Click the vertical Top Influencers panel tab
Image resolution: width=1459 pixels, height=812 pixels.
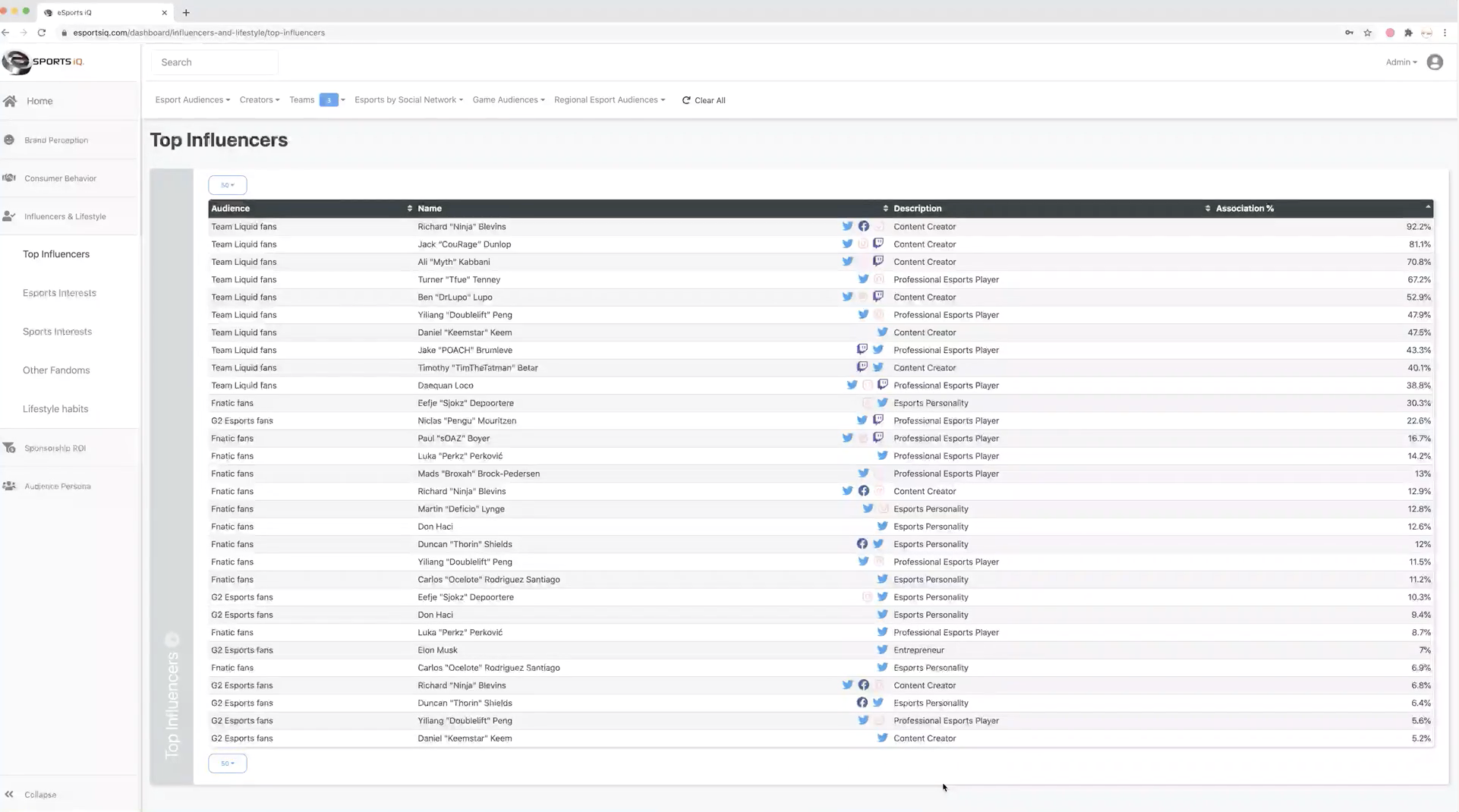pos(172,477)
